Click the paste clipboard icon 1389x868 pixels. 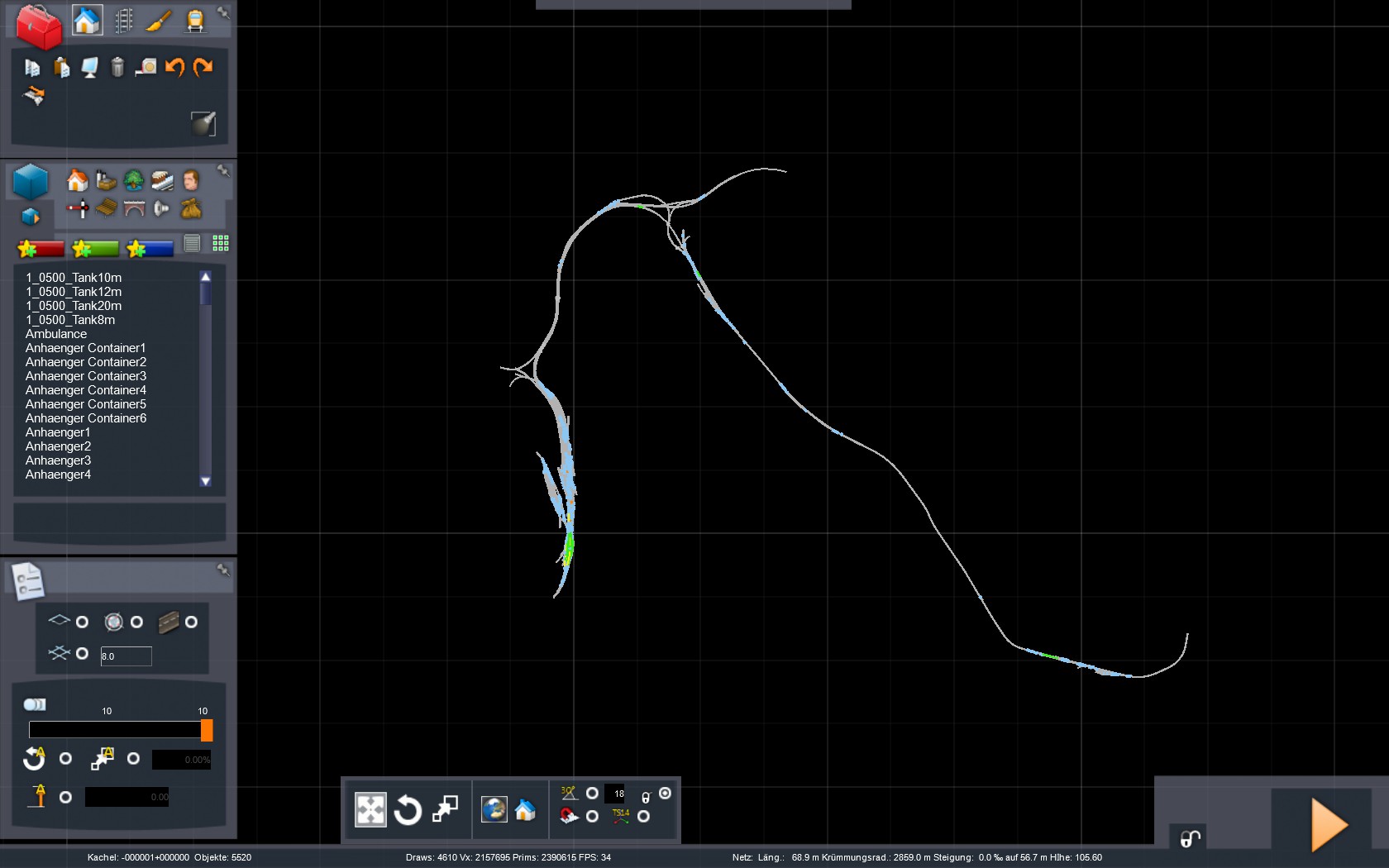click(61, 67)
